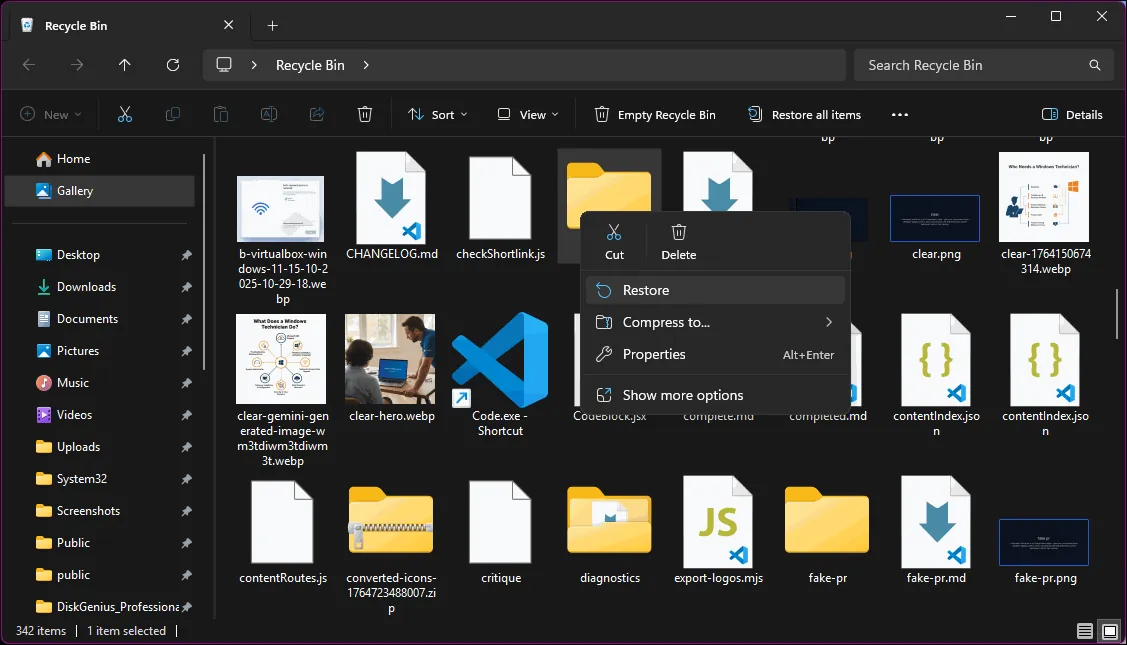Open the See more ellipsis menu
This screenshot has height=645, width=1127.
click(899, 114)
